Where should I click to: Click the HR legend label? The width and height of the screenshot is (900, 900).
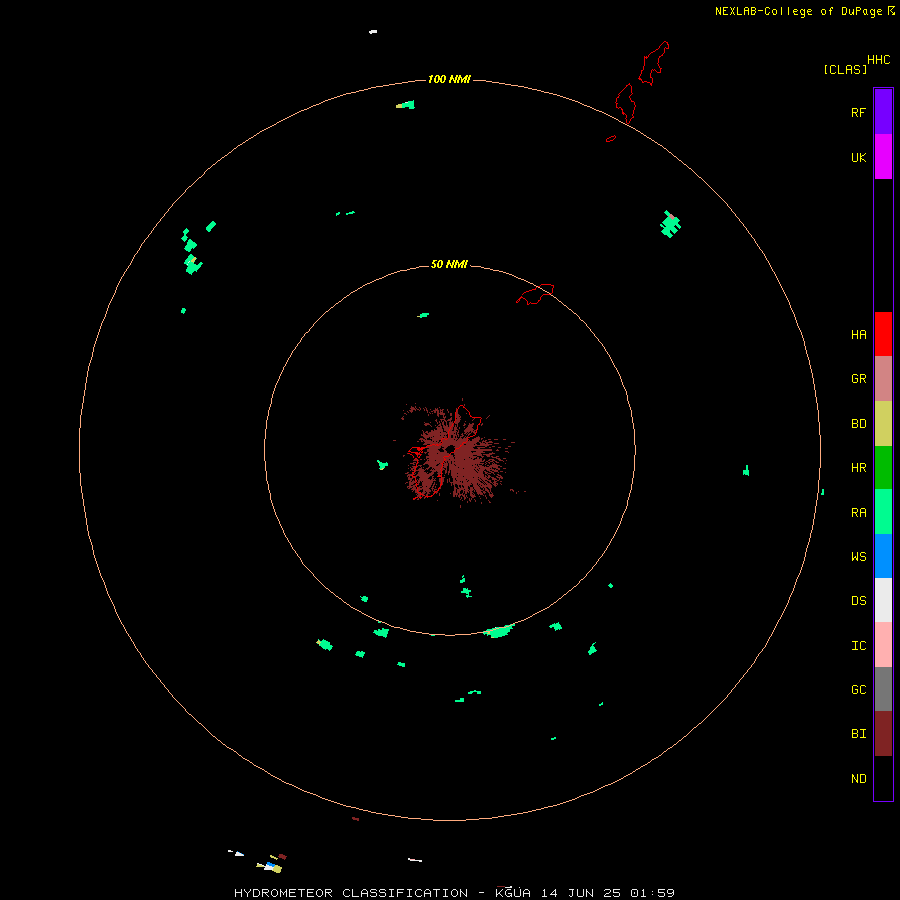(x=858, y=468)
